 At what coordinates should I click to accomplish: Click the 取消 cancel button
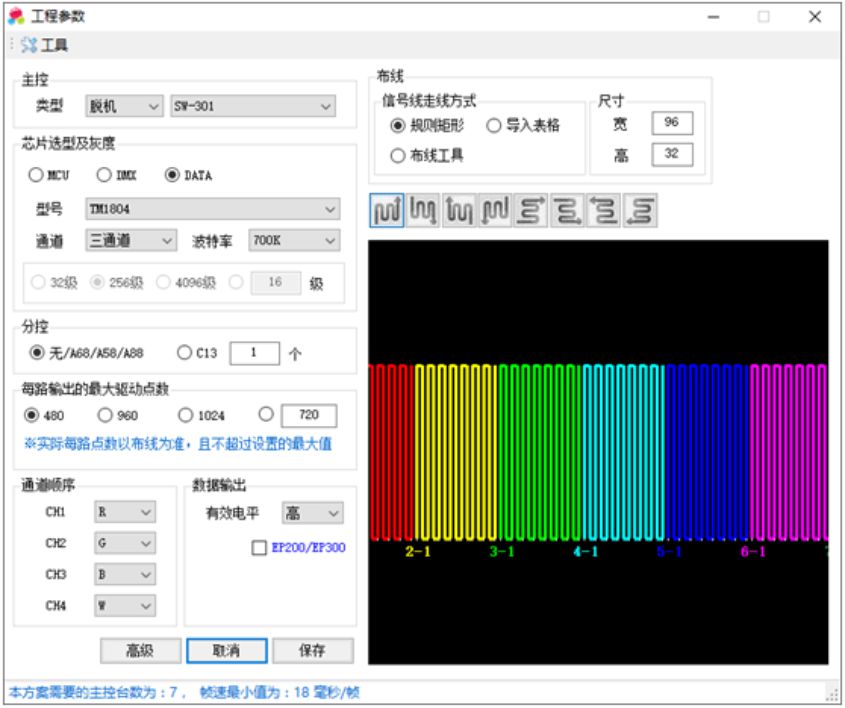click(x=227, y=651)
